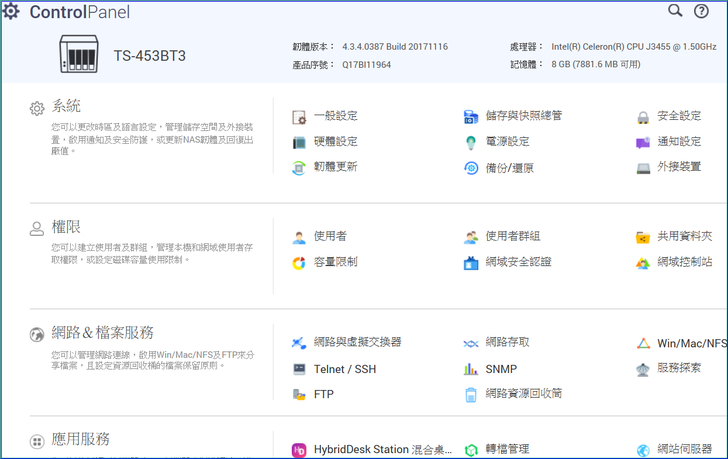Select the 電源設定 lightbulb icon
Viewport: 728px width, 459px height.
pos(471,143)
